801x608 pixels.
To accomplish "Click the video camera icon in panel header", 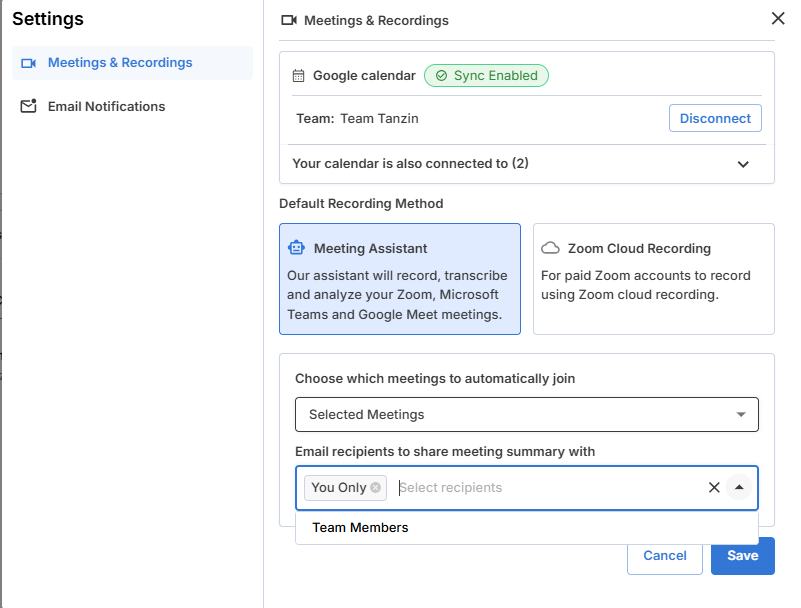I will pyautogui.click(x=289, y=20).
